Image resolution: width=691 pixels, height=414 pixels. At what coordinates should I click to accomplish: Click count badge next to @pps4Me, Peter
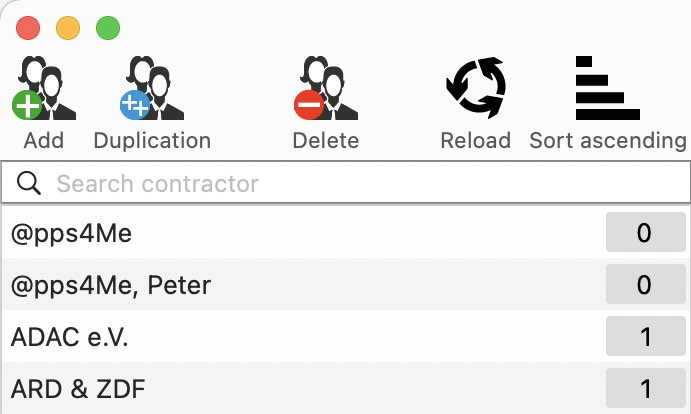coord(646,284)
